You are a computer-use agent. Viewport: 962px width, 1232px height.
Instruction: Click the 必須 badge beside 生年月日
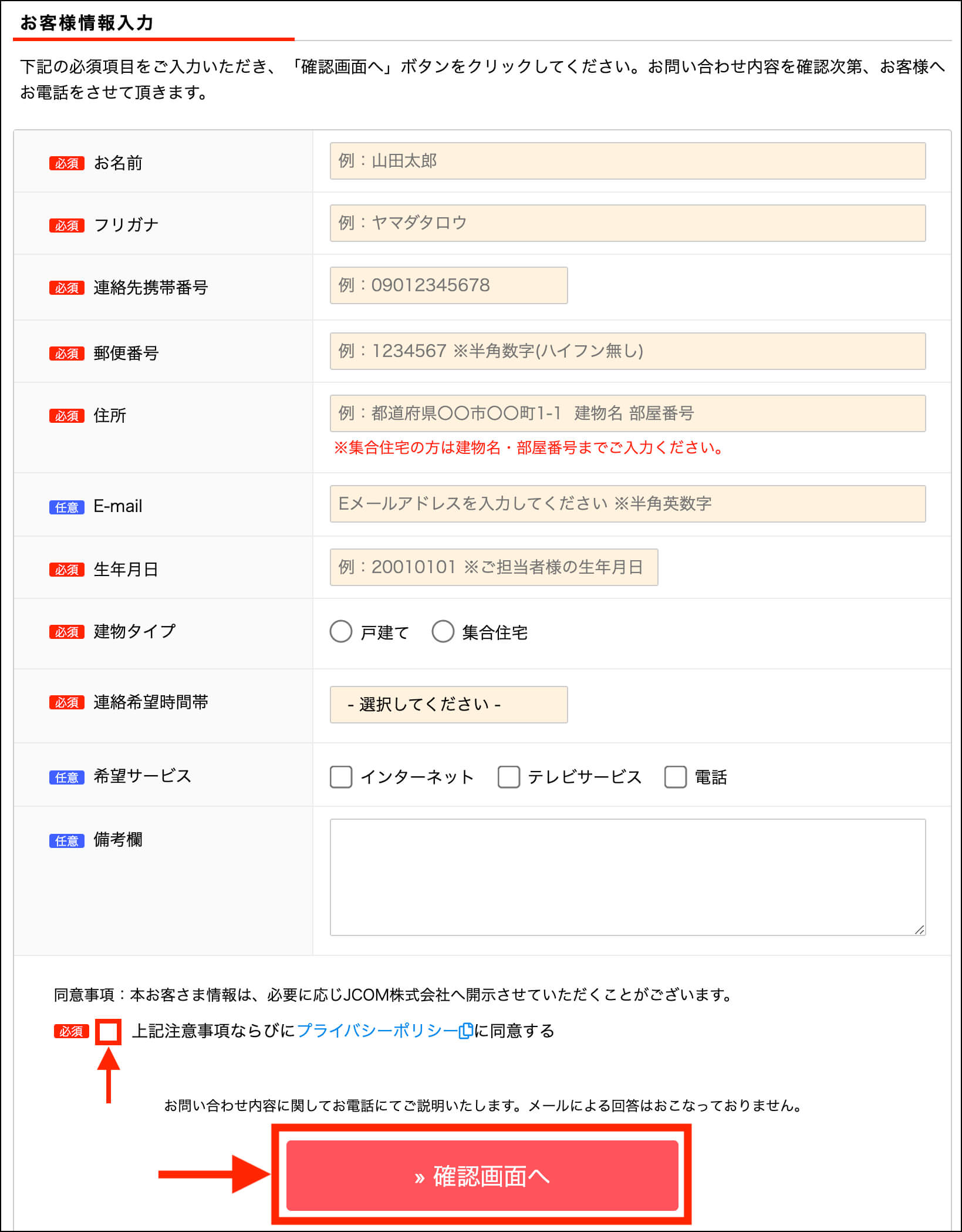67,570
